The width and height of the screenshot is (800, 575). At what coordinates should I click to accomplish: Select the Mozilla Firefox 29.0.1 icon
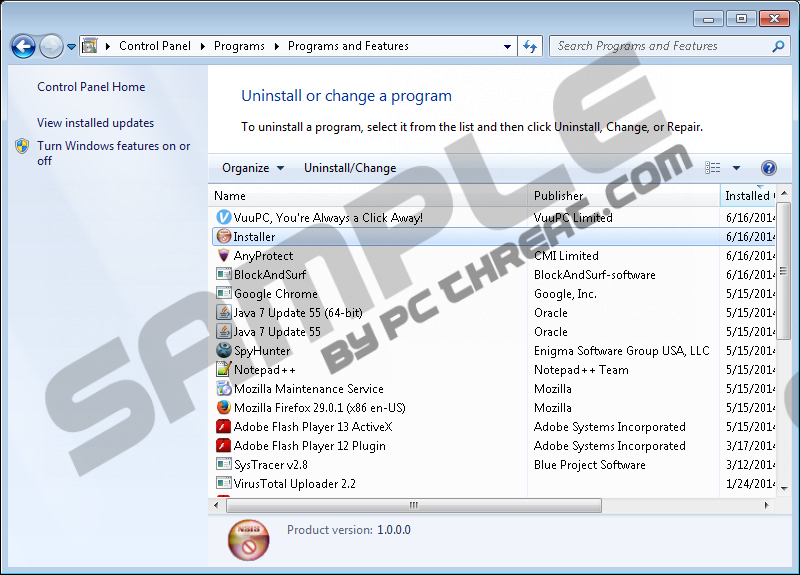[223, 408]
